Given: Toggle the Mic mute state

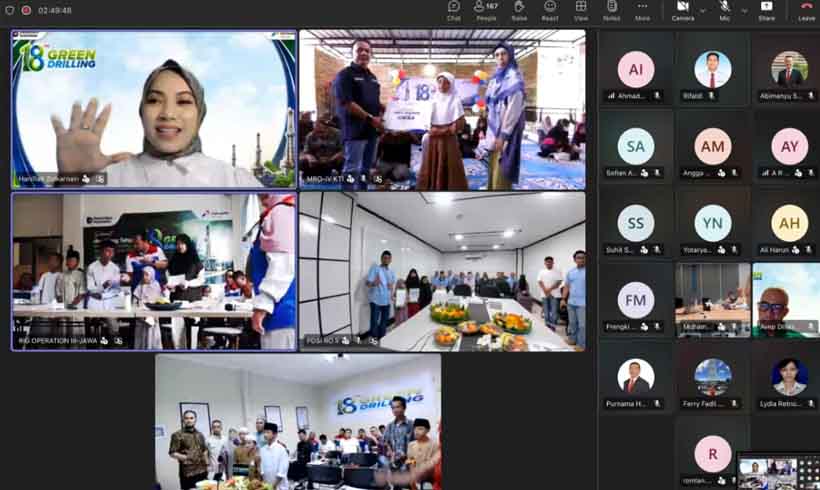Looking at the screenshot, I should [x=724, y=10].
